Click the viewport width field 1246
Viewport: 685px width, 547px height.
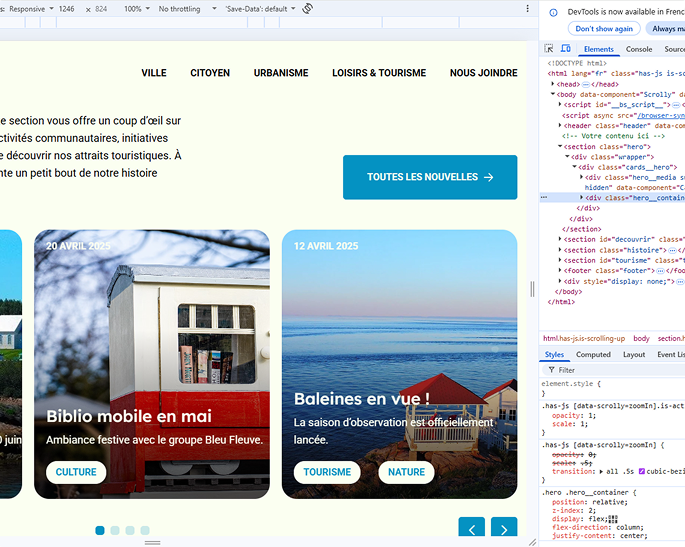(66, 9)
